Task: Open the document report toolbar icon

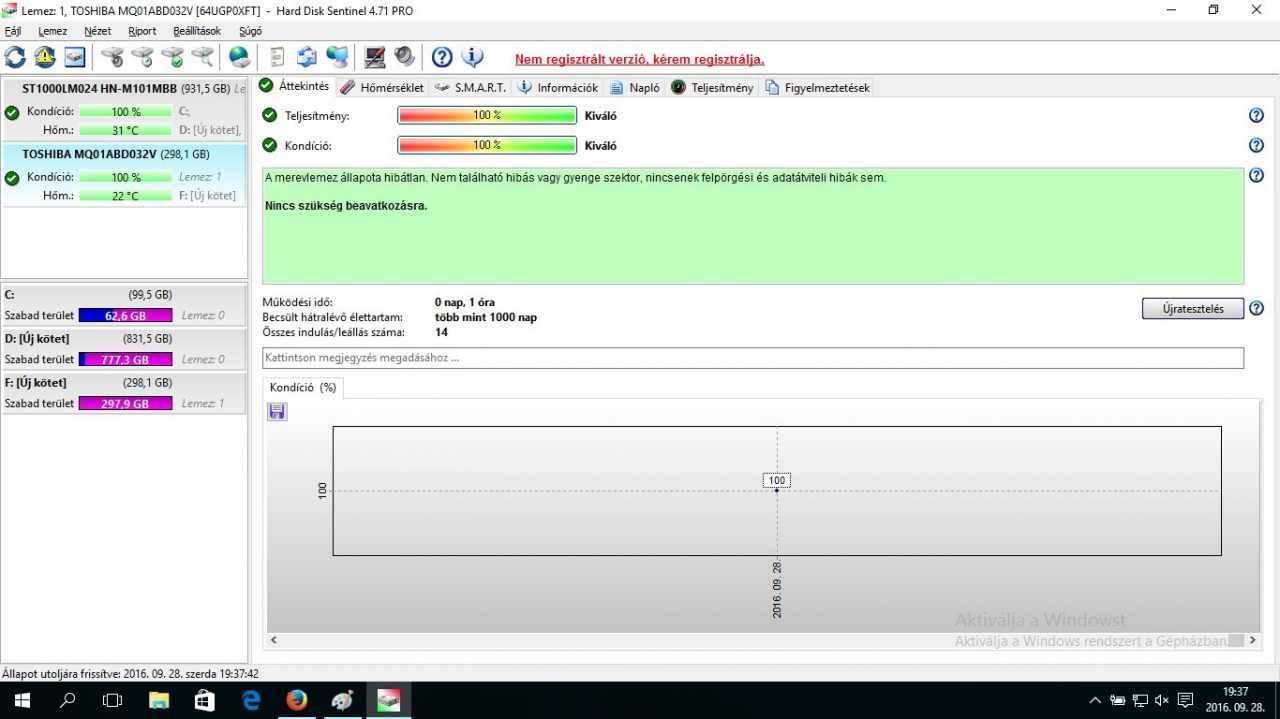Action: pyautogui.click(x=277, y=57)
